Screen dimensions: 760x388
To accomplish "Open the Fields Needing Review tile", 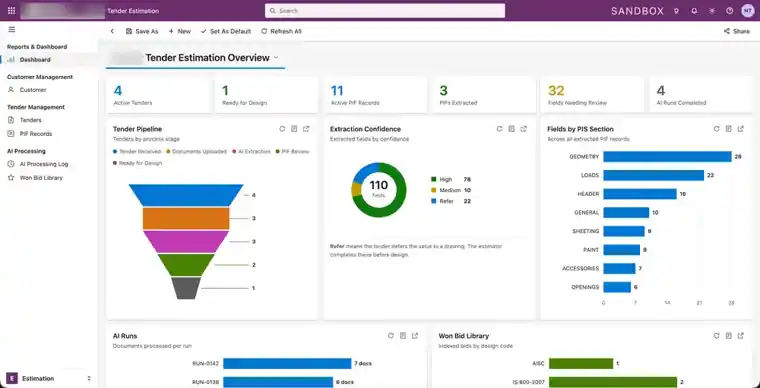I will 592,95.
